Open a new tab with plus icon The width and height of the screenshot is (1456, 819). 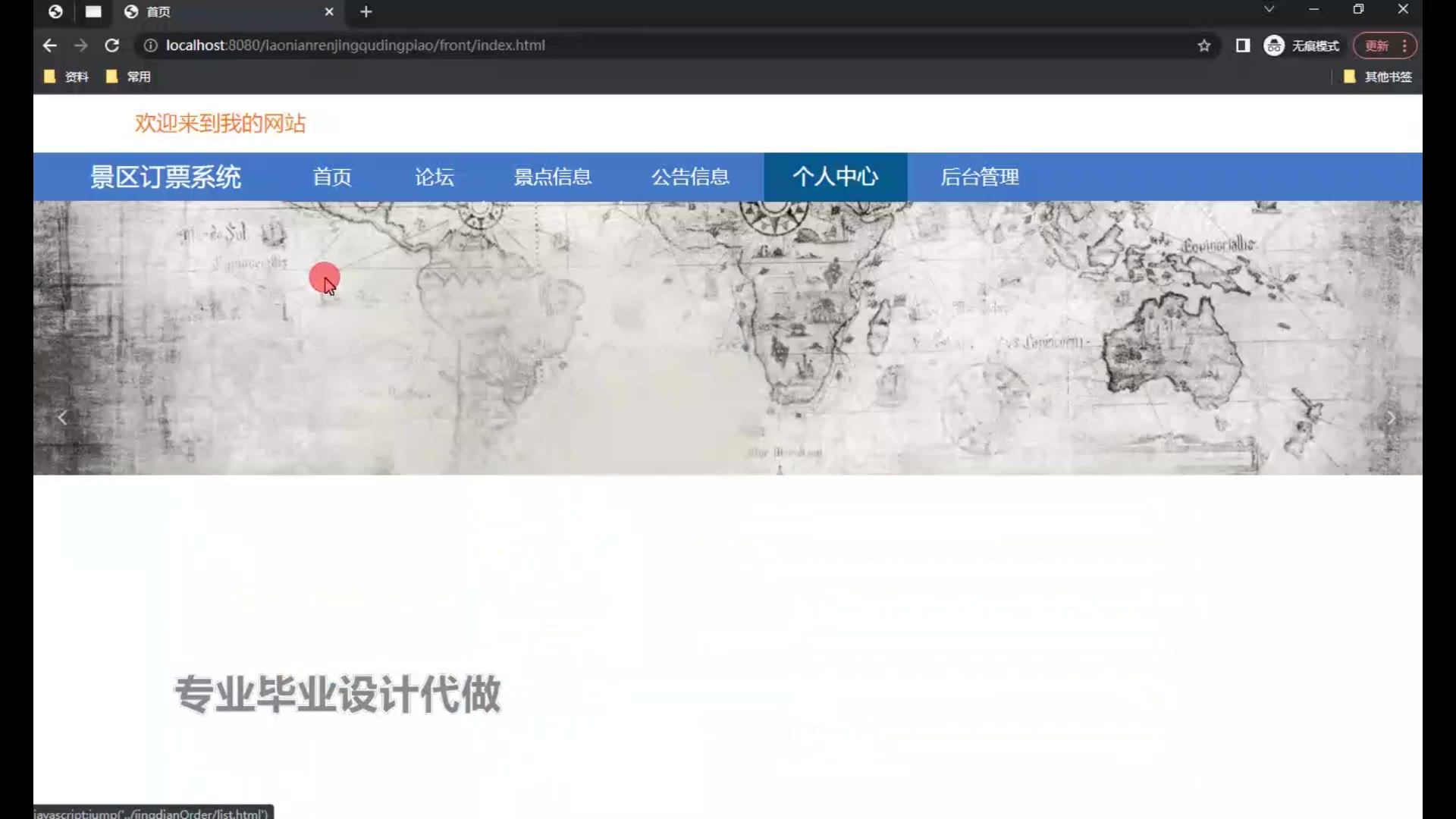click(366, 11)
